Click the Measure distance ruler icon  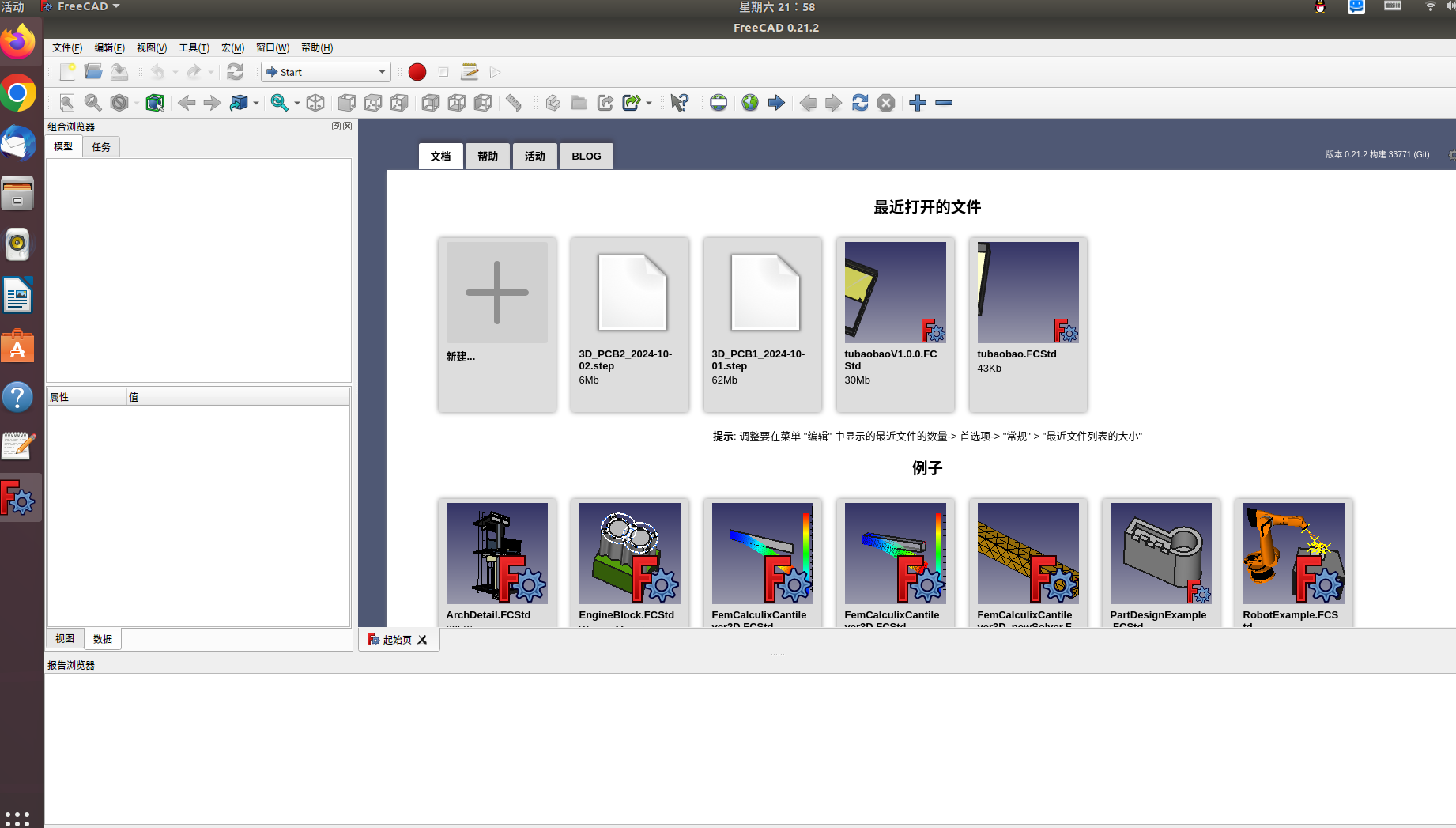click(514, 103)
